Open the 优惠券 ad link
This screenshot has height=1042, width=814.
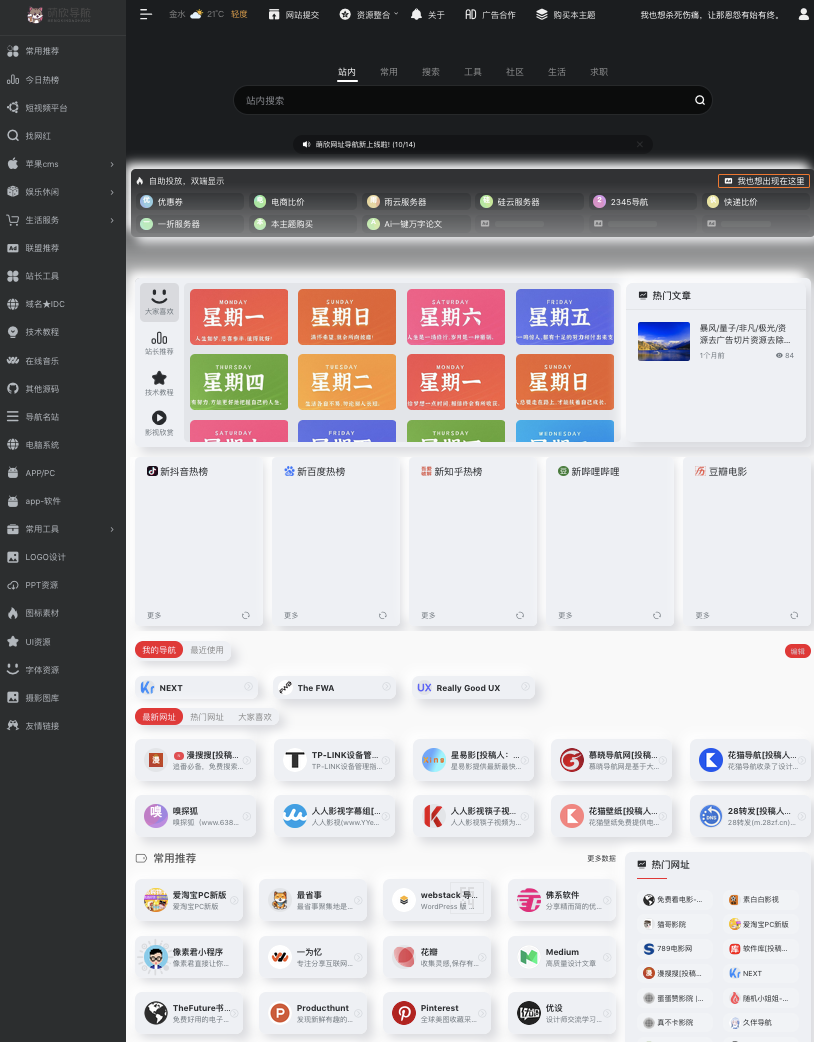[191, 202]
